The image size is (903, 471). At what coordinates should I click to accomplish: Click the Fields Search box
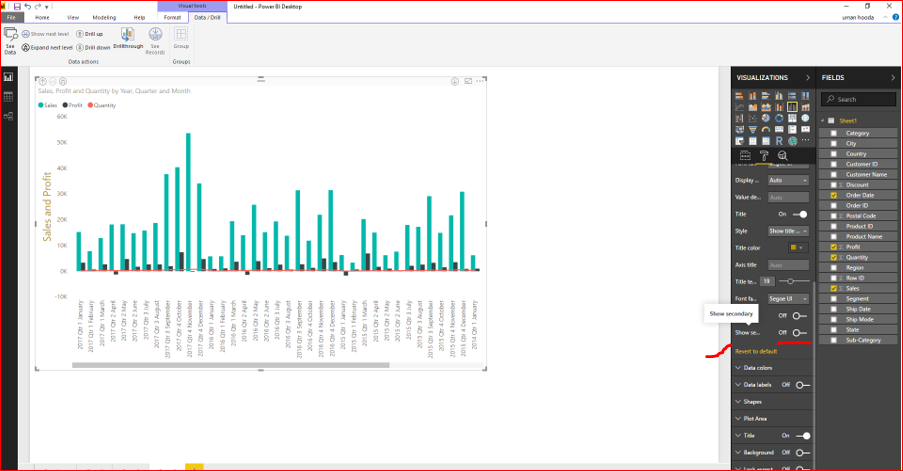859,99
